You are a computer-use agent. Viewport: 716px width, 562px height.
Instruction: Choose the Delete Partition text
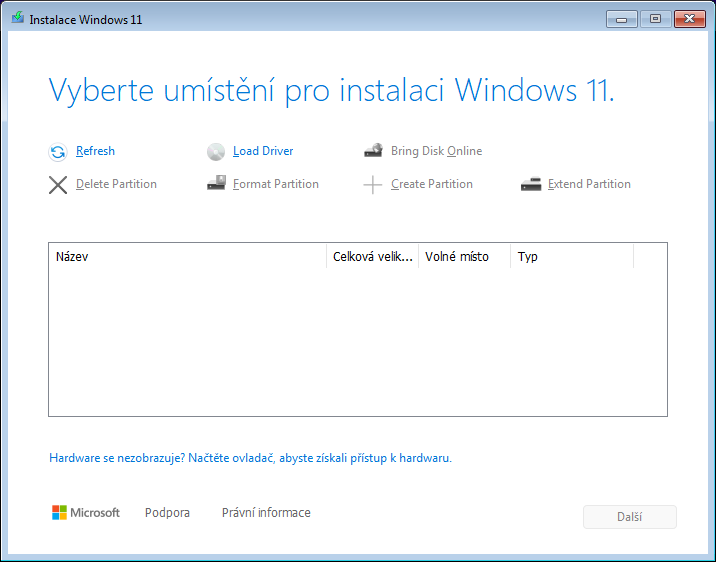[116, 184]
